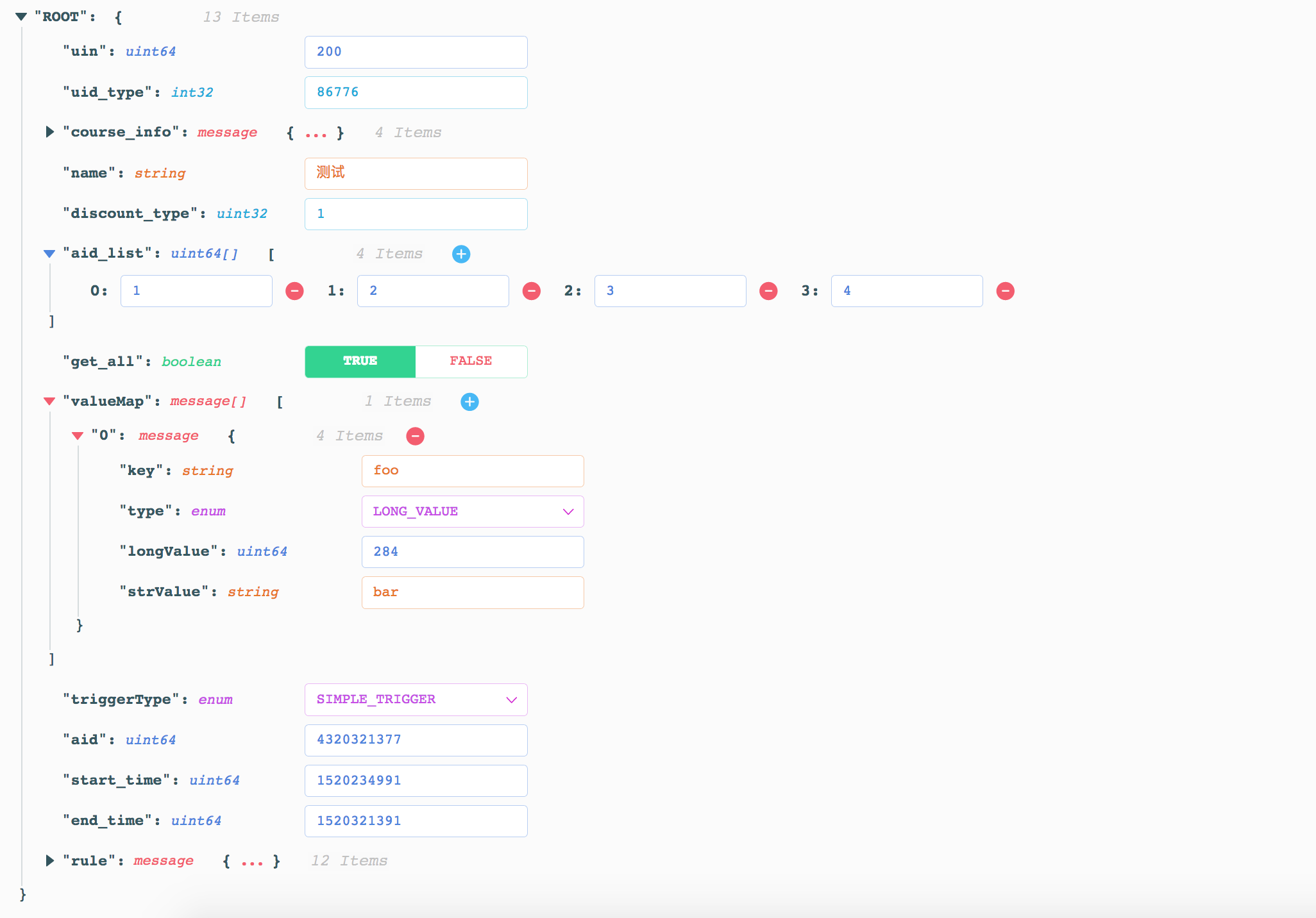Add new item to aid_list array
This screenshot has width=1316, height=918.
(x=460, y=254)
